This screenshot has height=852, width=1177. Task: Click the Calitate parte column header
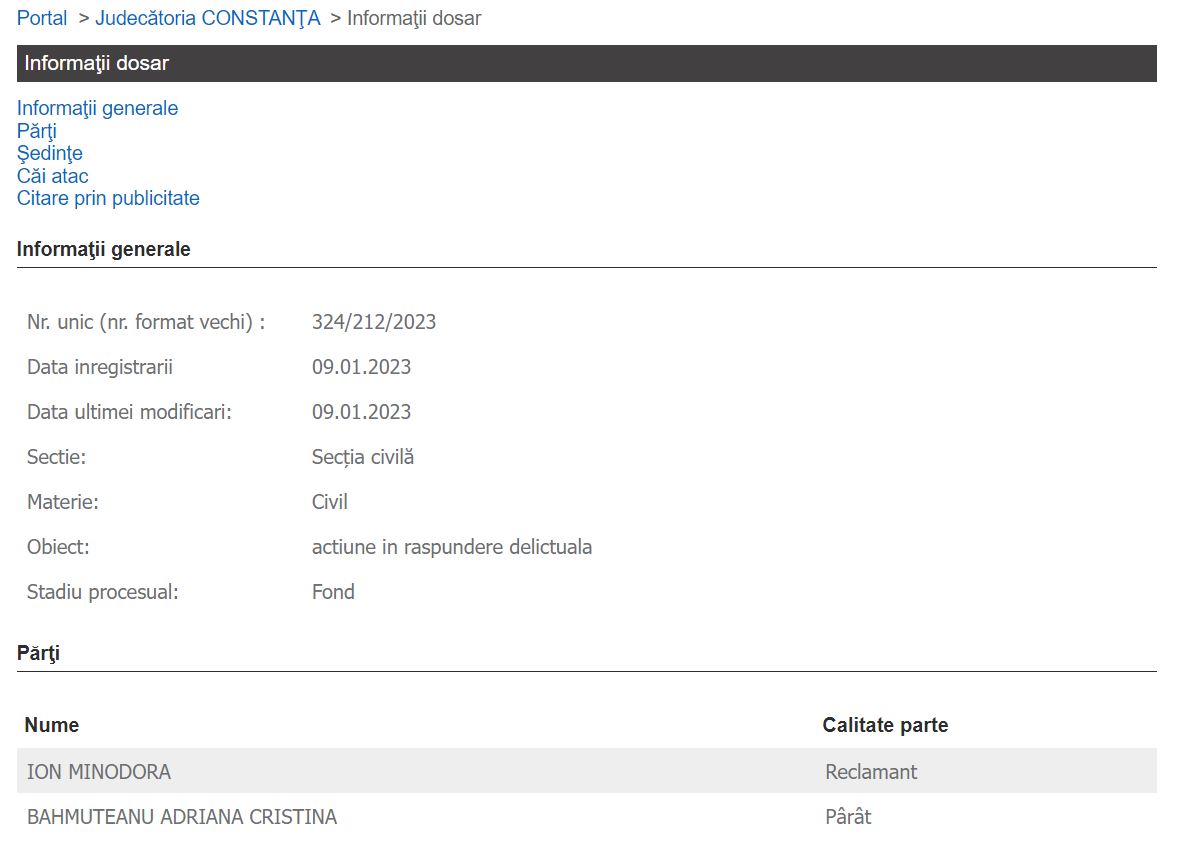click(x=885, y=725)
